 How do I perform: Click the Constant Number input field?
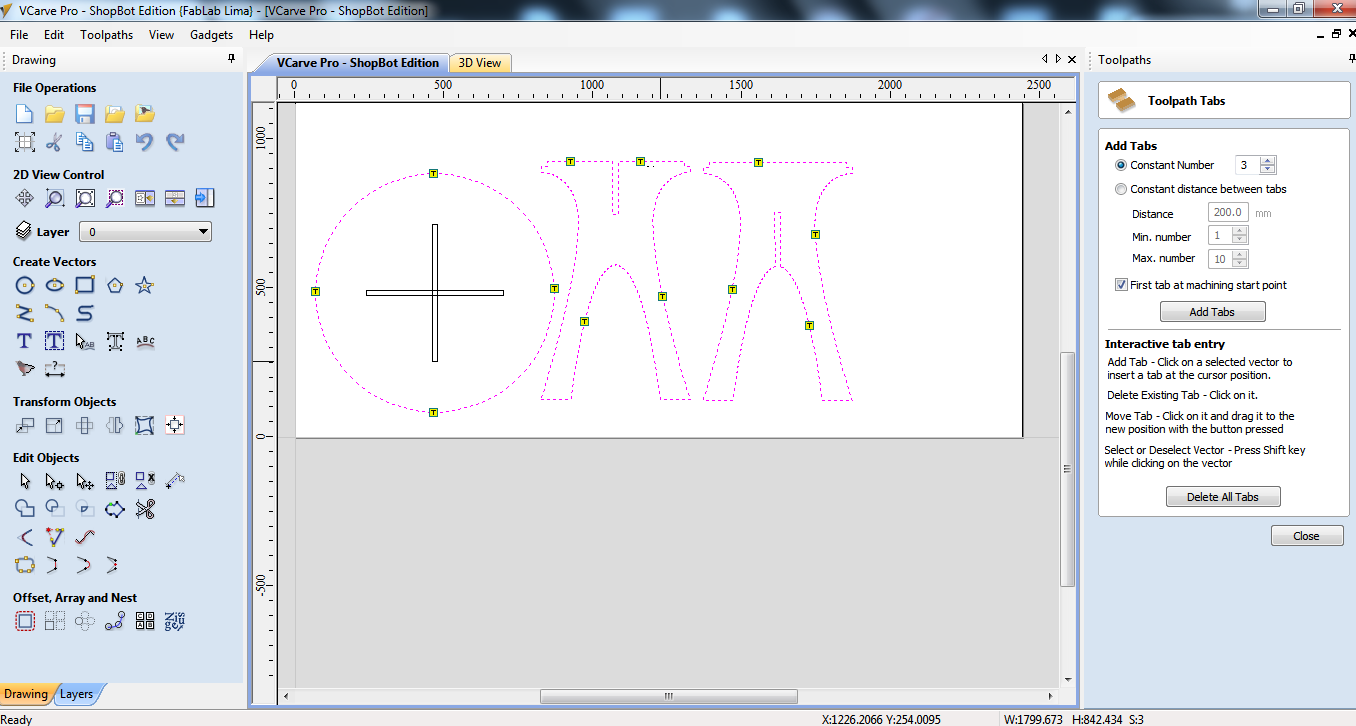click(1247, 166)
